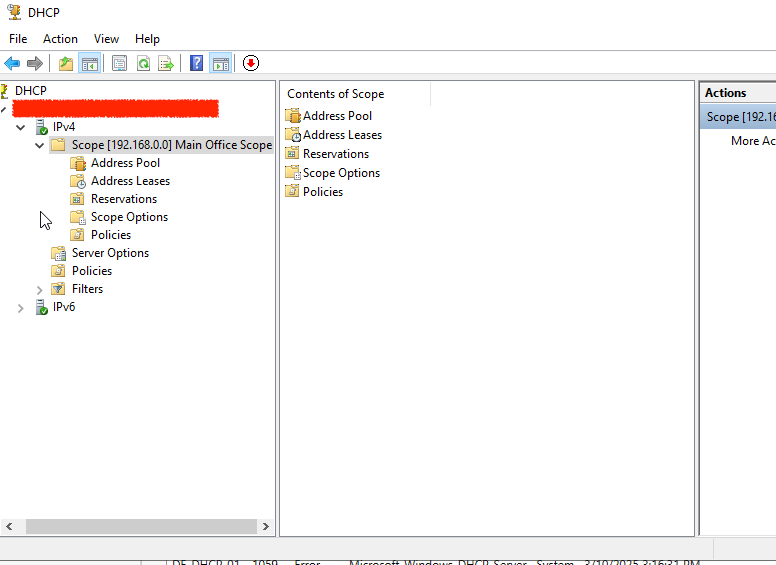
Task: Open the Properties toolbar icon
Action: point(119,63)
